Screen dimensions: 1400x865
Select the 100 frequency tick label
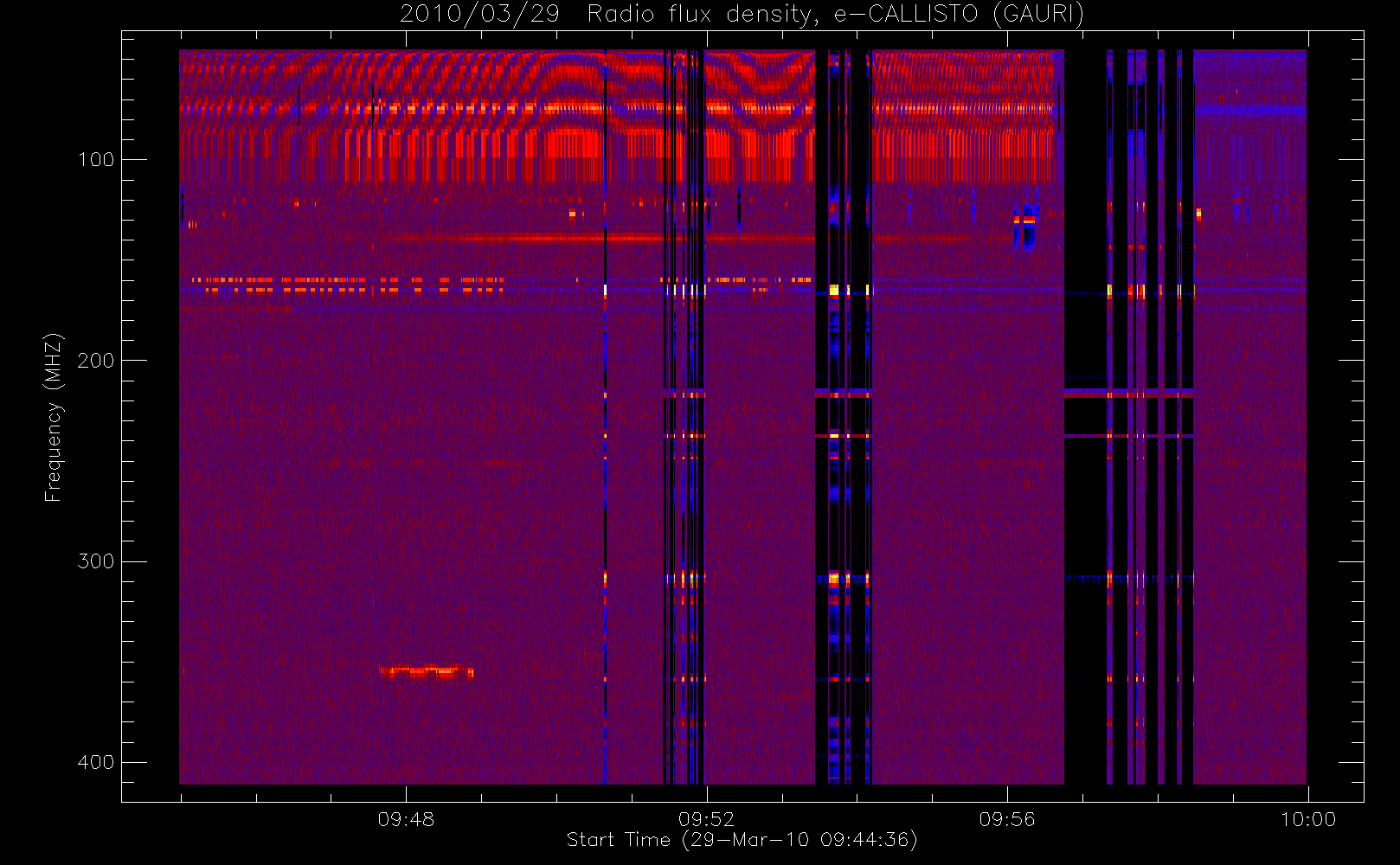[96, 159]
